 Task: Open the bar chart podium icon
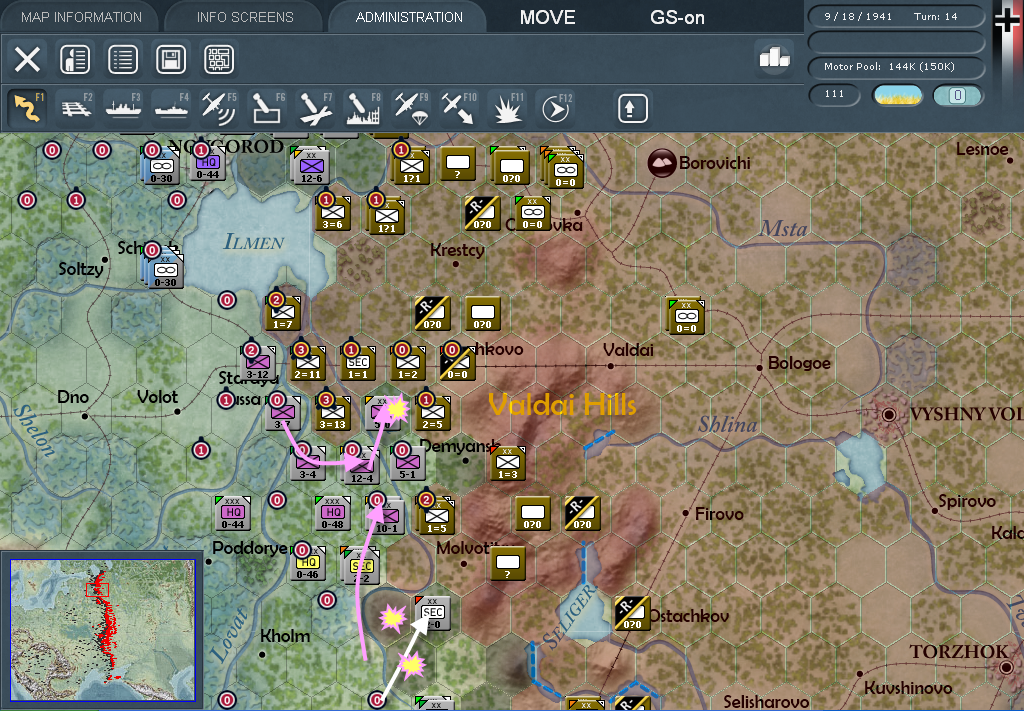pos(775,57)
